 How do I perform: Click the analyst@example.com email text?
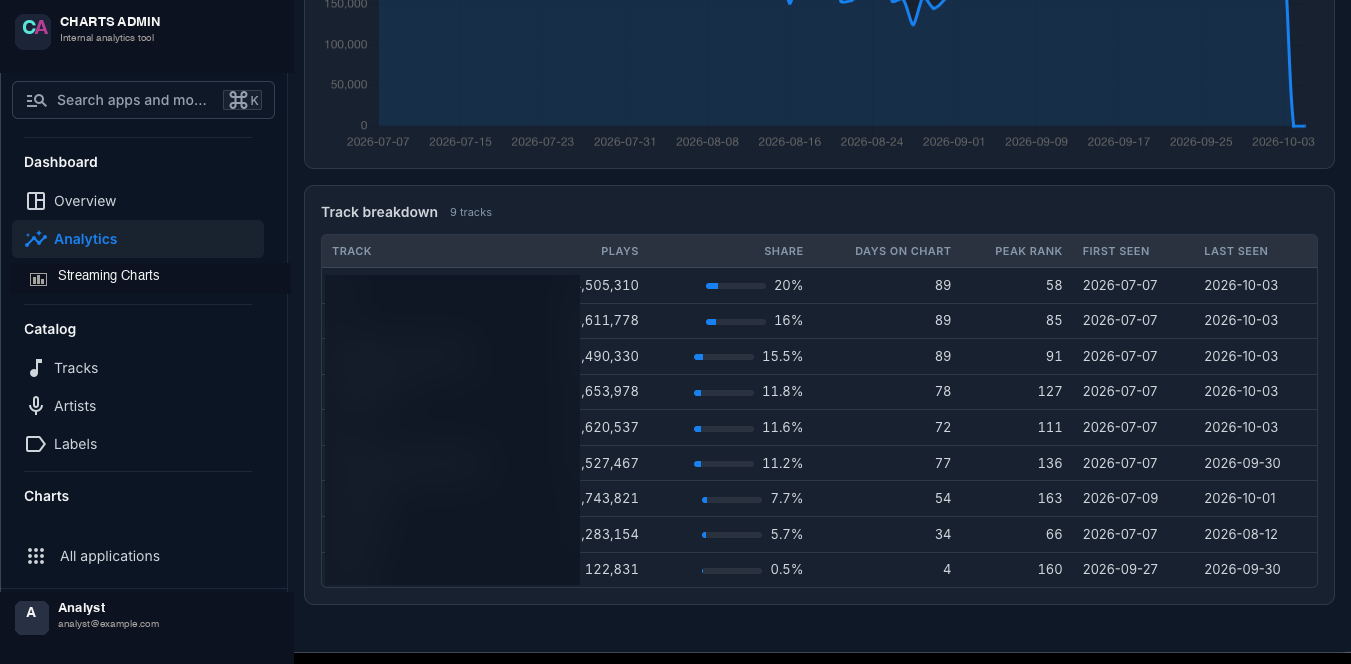click(x=108, y=624)
